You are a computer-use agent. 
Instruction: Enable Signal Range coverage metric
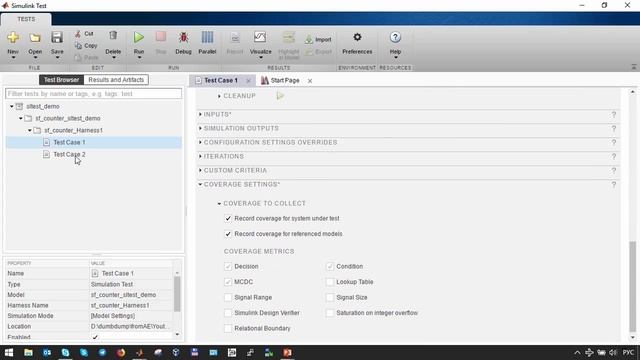228,298
